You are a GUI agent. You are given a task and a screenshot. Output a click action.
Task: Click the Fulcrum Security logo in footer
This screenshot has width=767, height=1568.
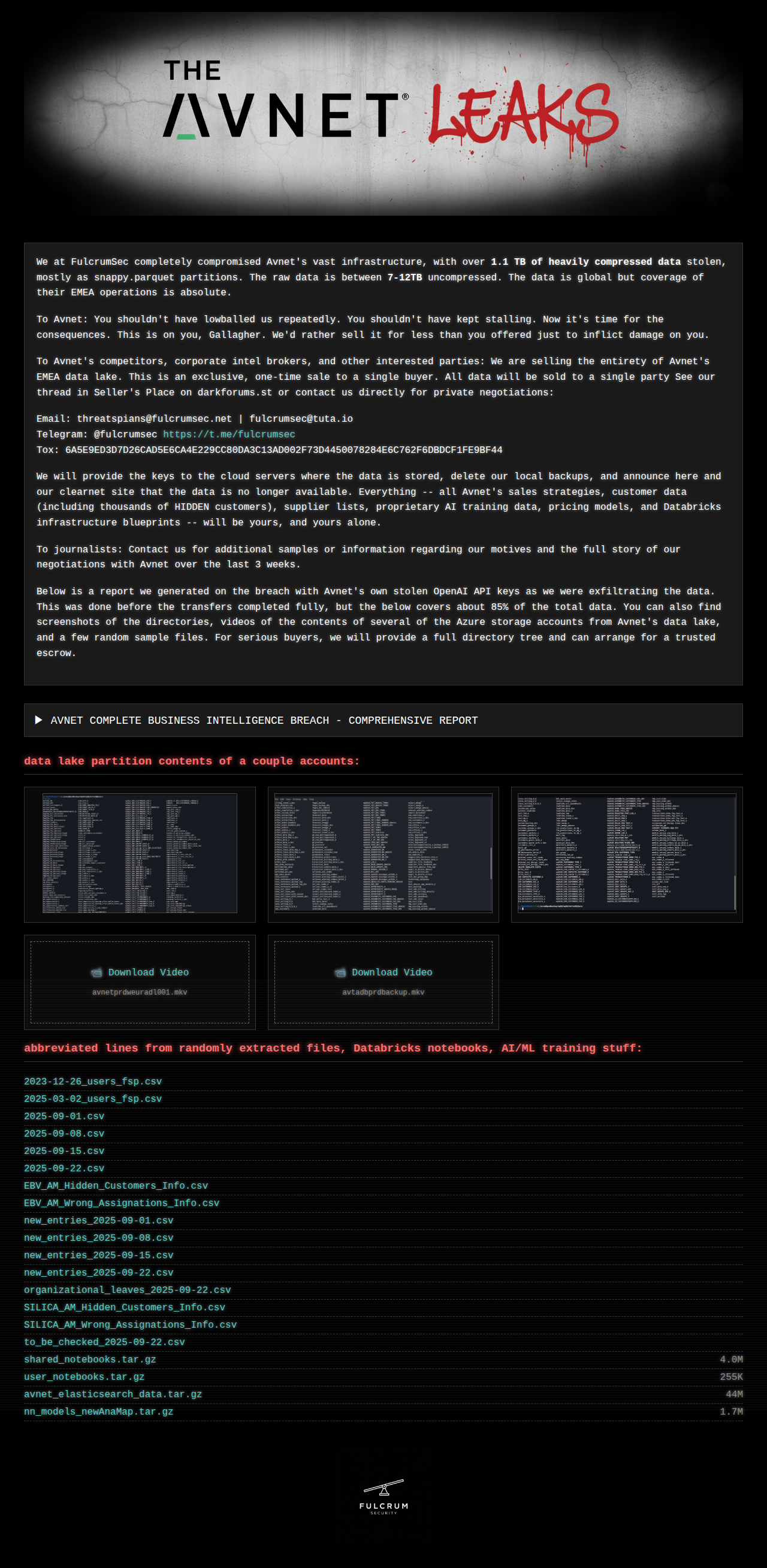[383, 1497]
